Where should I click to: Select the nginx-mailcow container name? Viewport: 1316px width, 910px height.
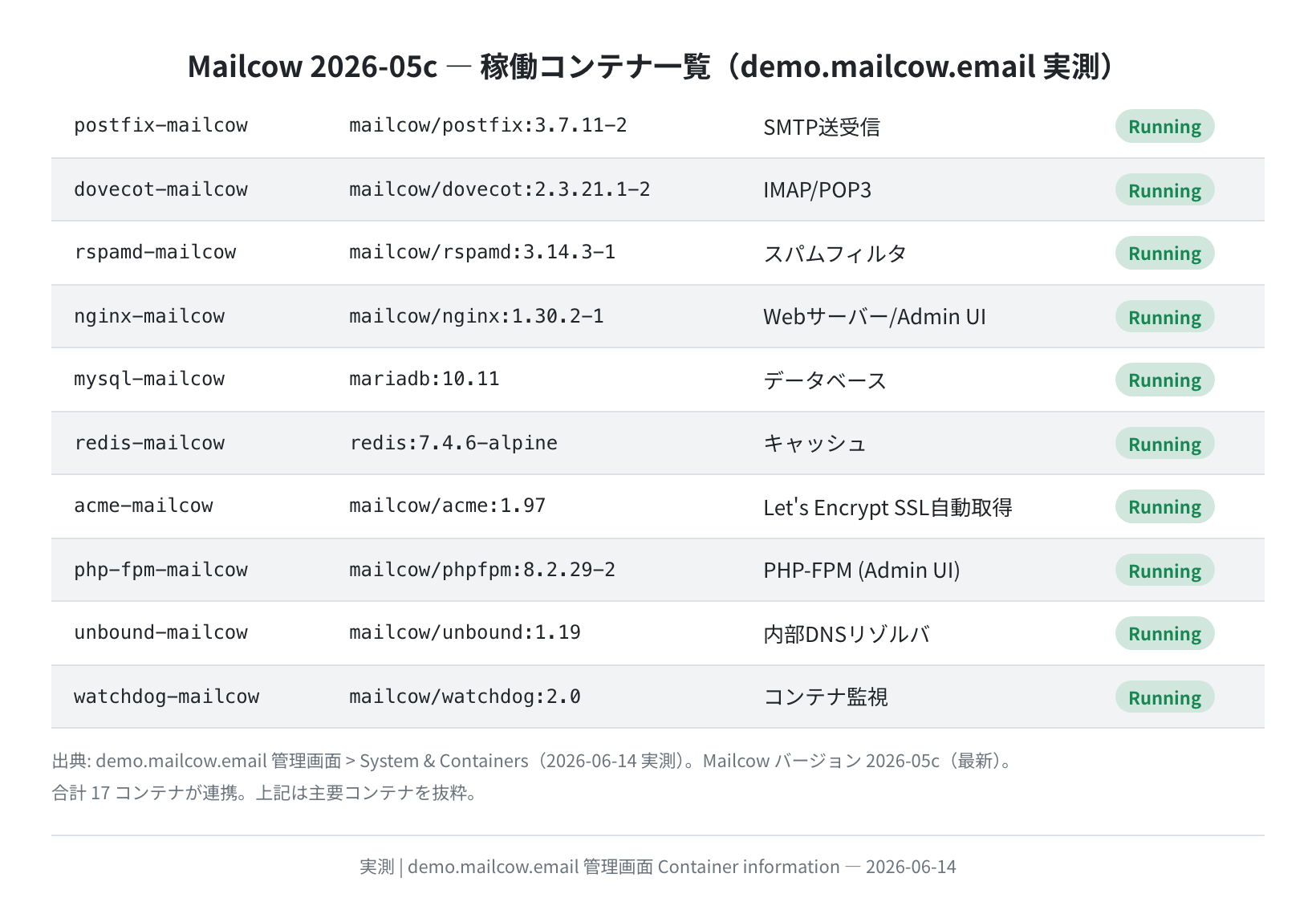coord(149,316)
